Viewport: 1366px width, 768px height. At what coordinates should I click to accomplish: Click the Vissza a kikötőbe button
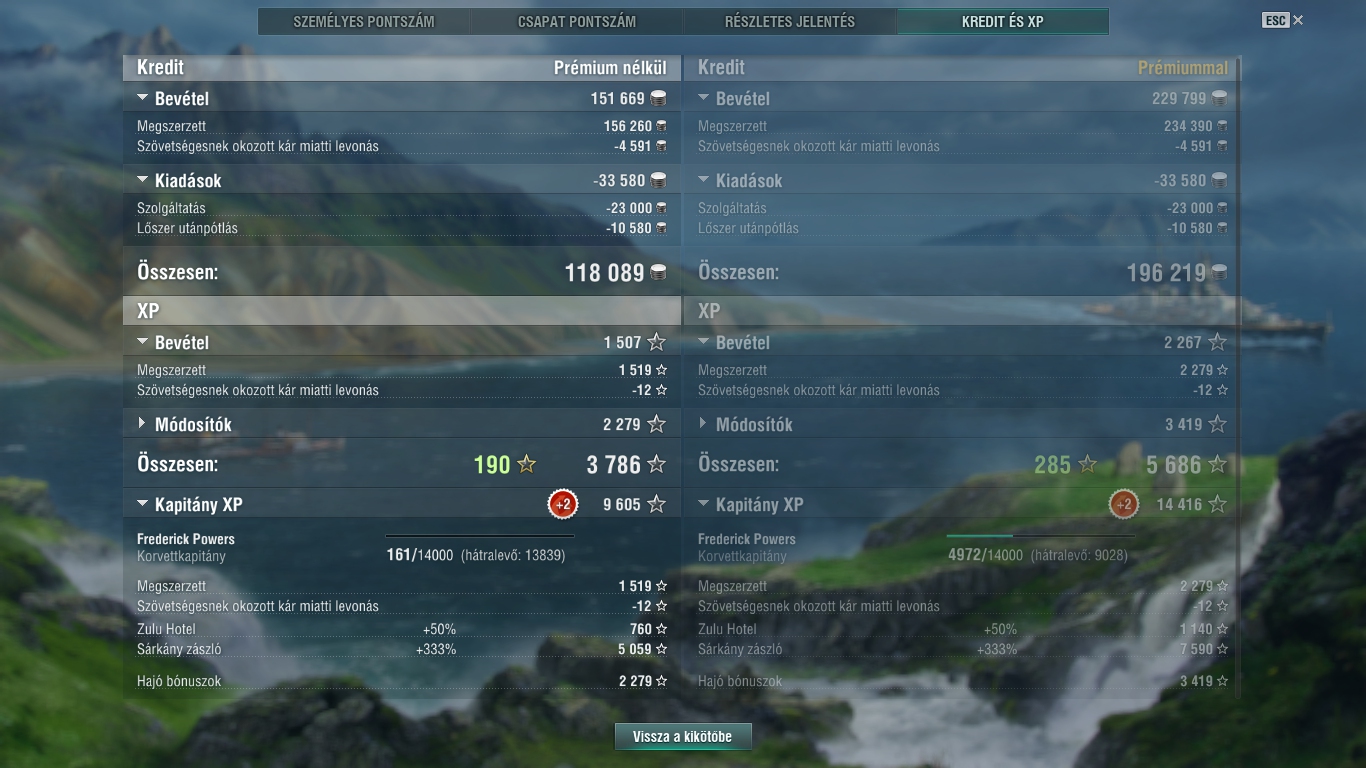[683, 737]
